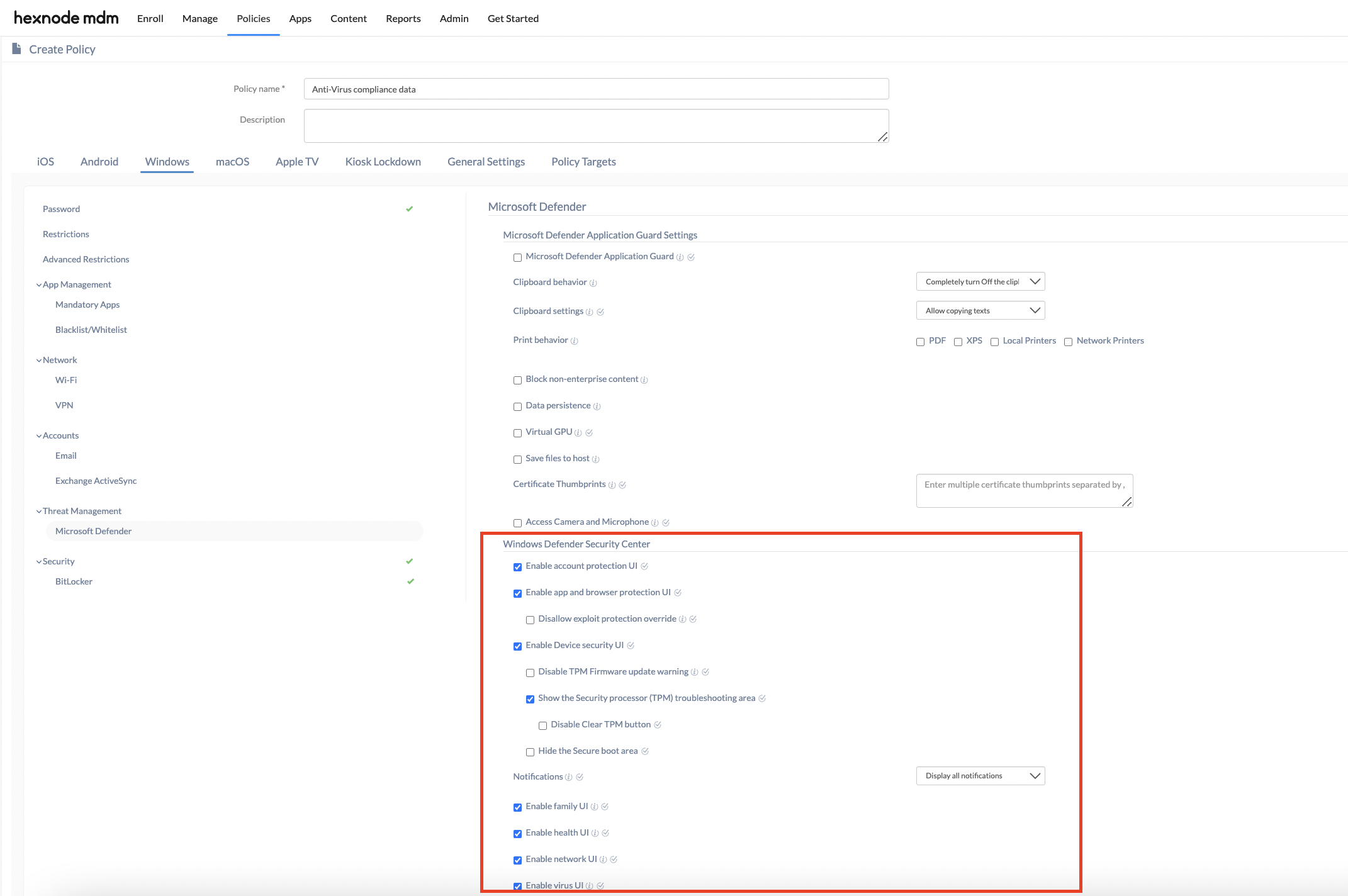The height and width of the screenshot is (896, 1348).
Task: Click check-circle icon beside Microsoft Defender Application Guard
Action: pyautogui.click(x=691, y=257)
